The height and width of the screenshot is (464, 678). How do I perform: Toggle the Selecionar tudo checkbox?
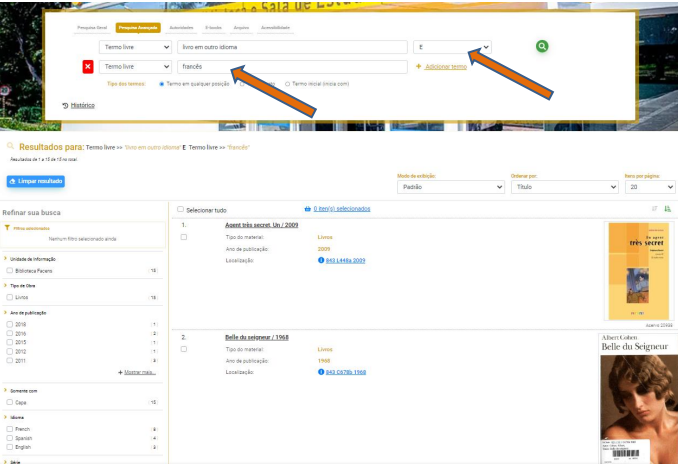180,210
